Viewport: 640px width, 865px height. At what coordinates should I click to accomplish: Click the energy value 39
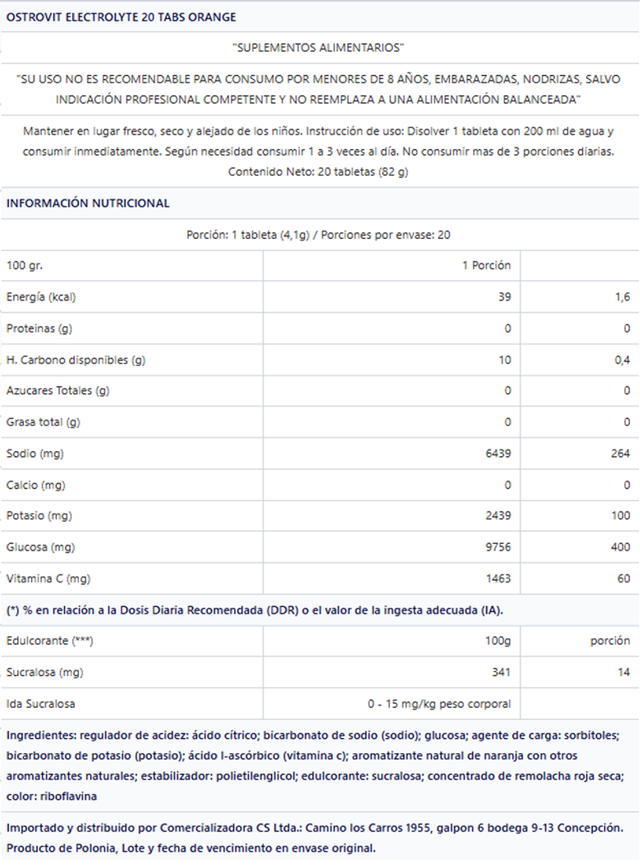pyautogui.click(x=504, y=297)
